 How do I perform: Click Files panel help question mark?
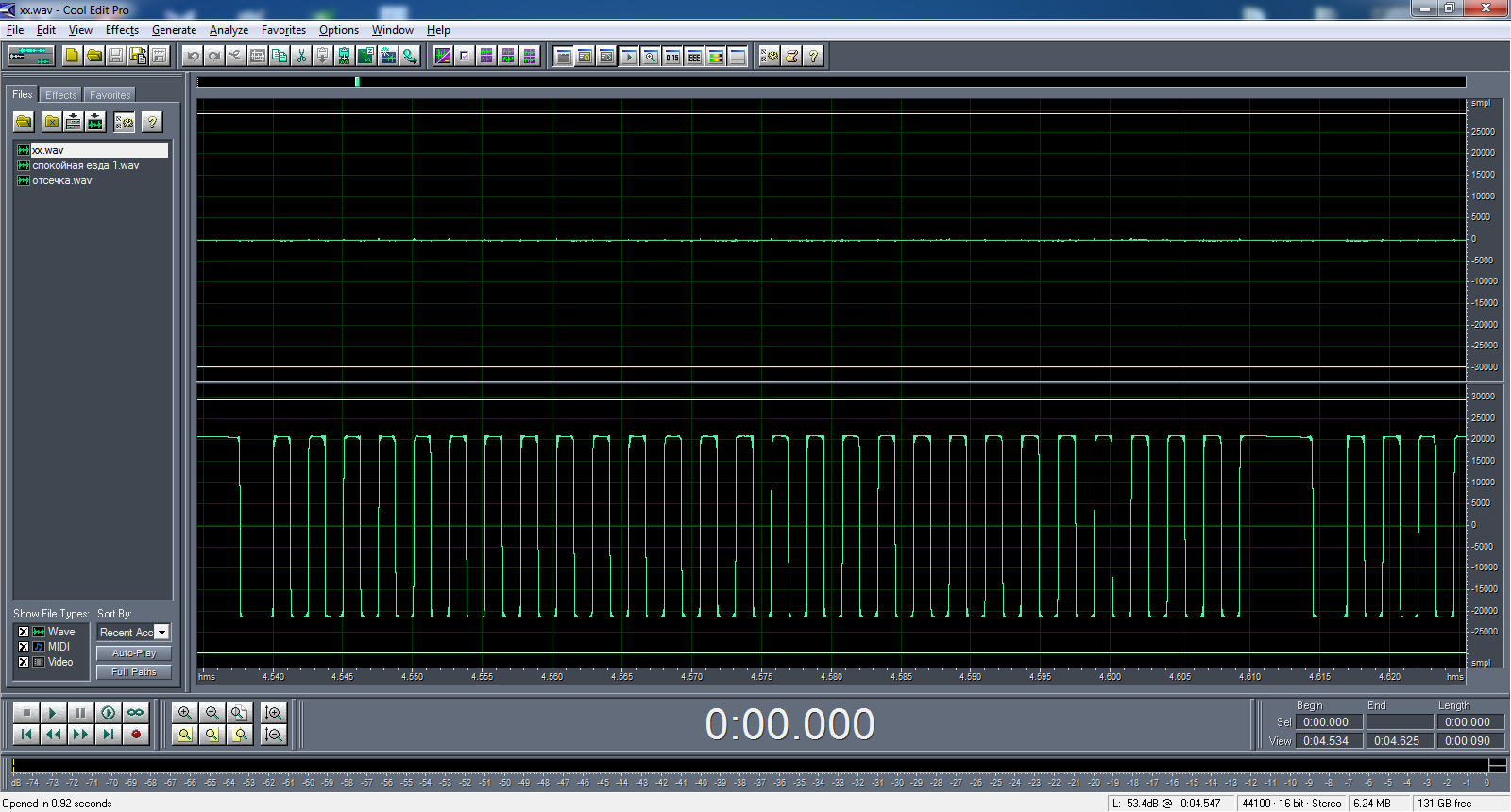152,122
